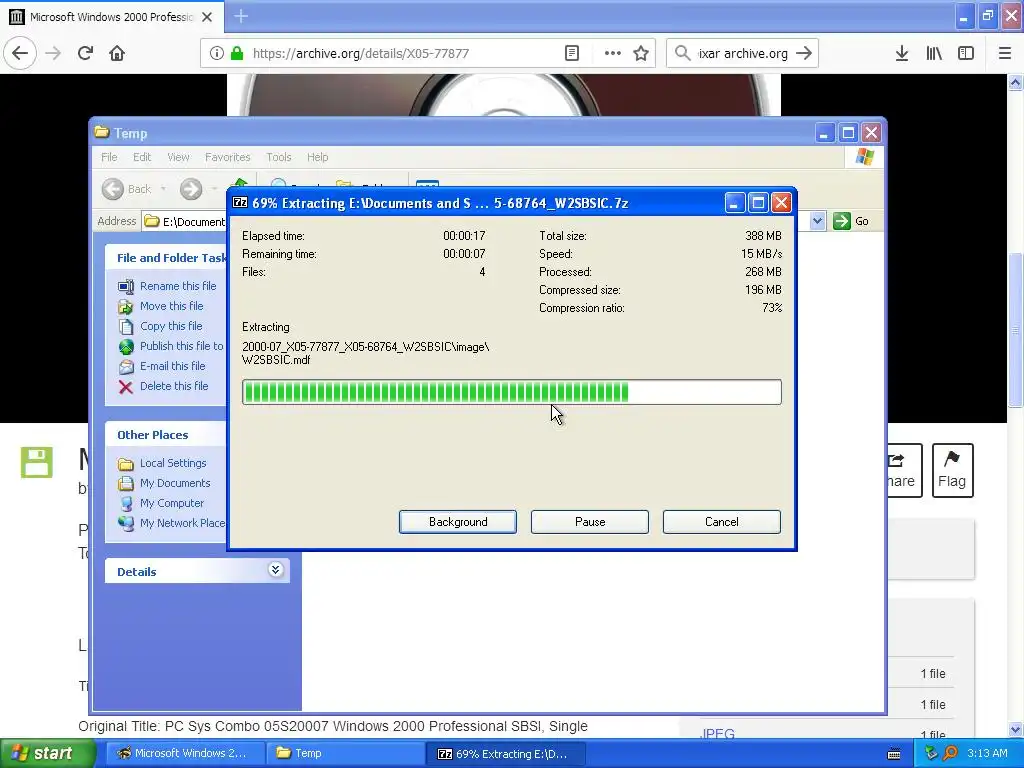Toggle Firefox sidebar view
1024x768 pixels.
click(x=965, y=54)
